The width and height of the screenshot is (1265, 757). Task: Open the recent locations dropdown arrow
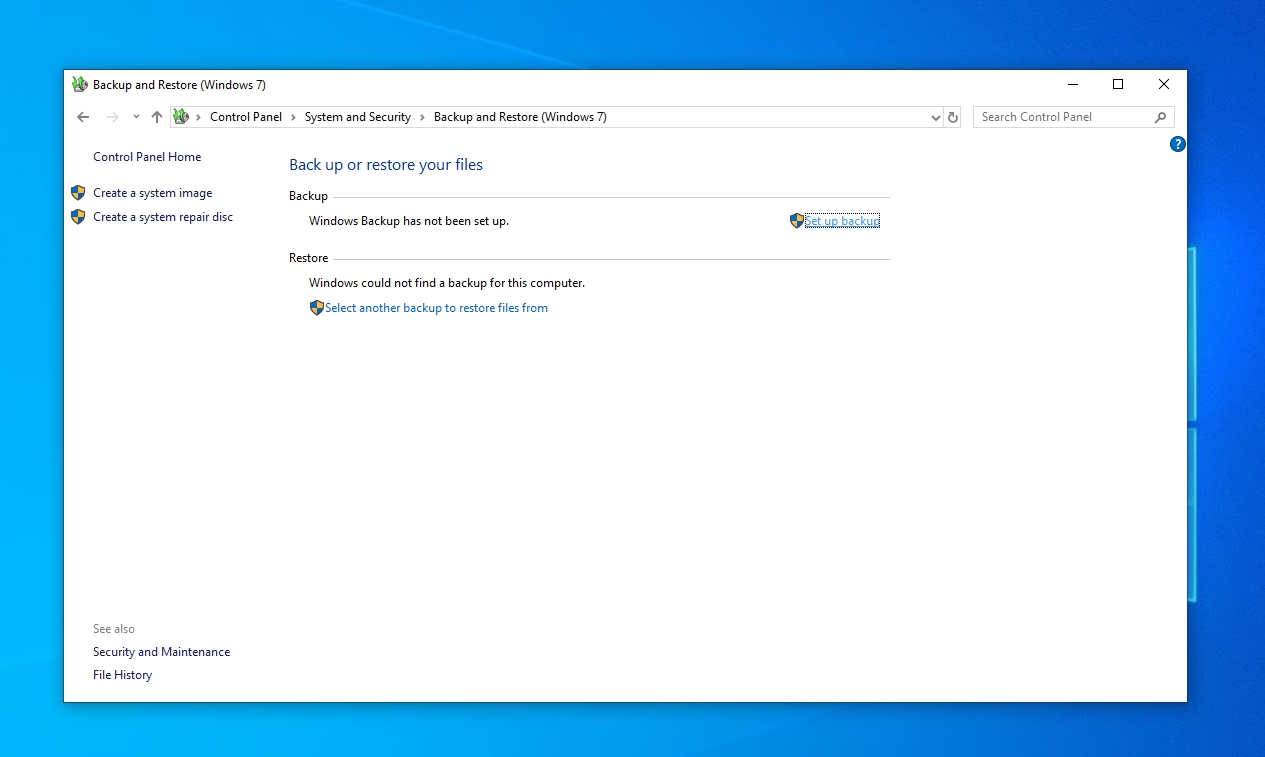point(136,117)
